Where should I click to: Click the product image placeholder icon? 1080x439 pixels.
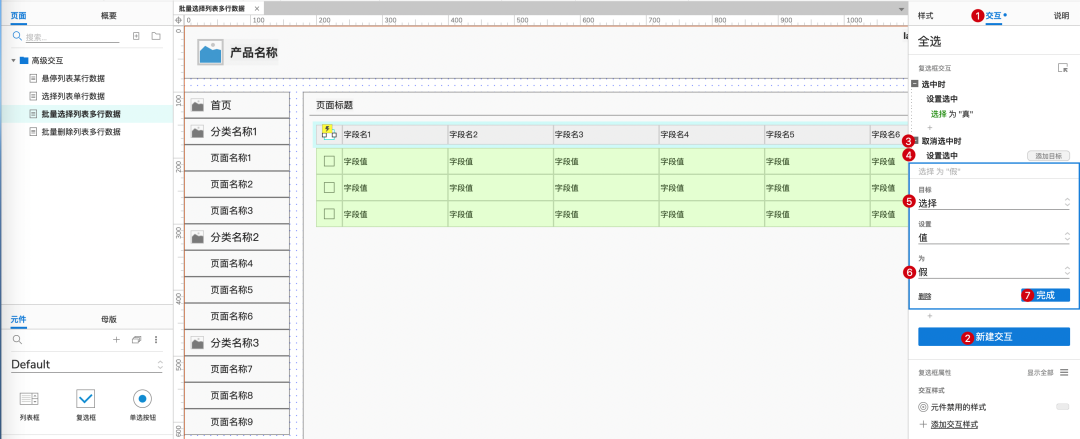coord(210,52)
